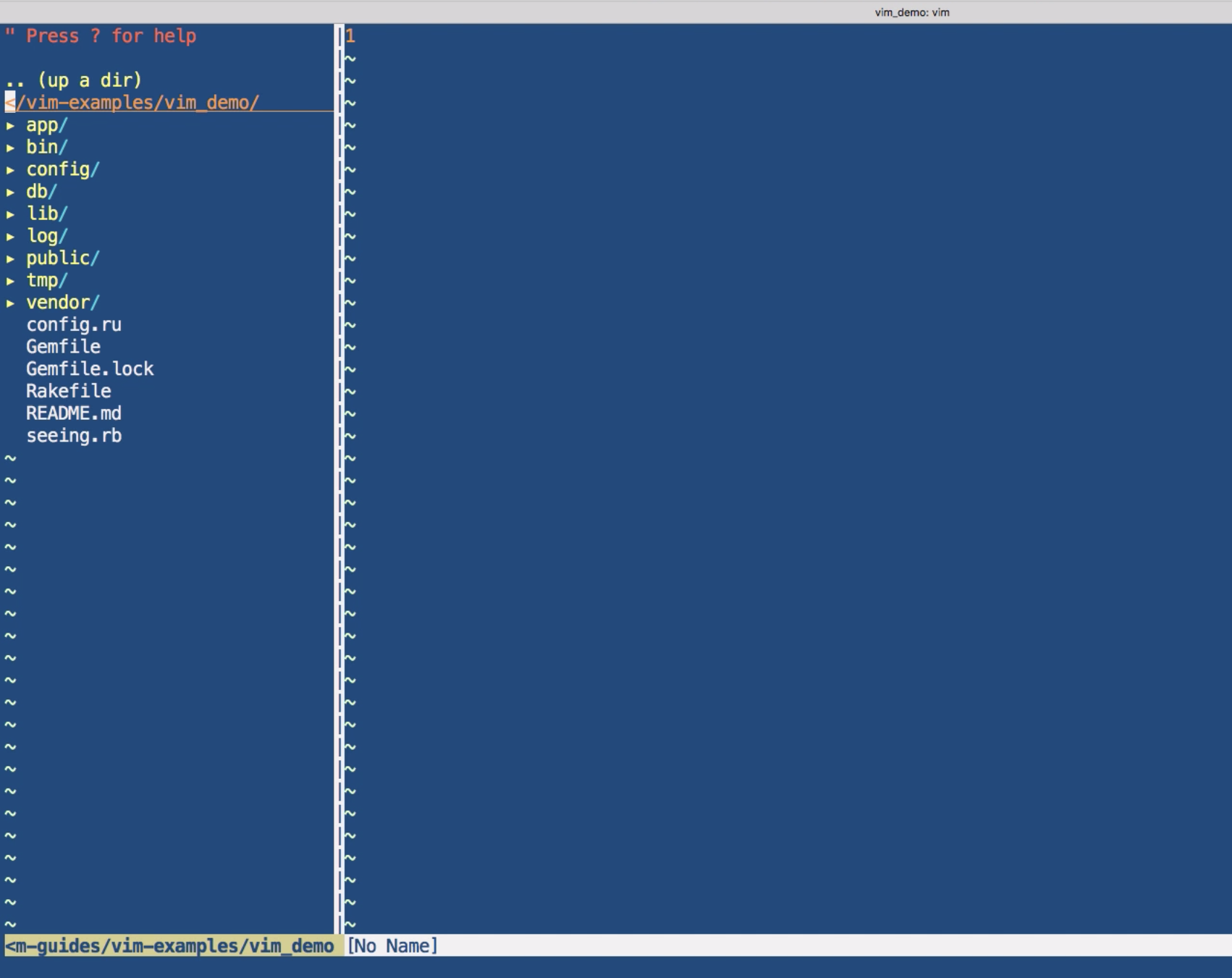Screen dimensions: 1232x978
Task: Select the Rakefile entry
Action: pos(69,392)
